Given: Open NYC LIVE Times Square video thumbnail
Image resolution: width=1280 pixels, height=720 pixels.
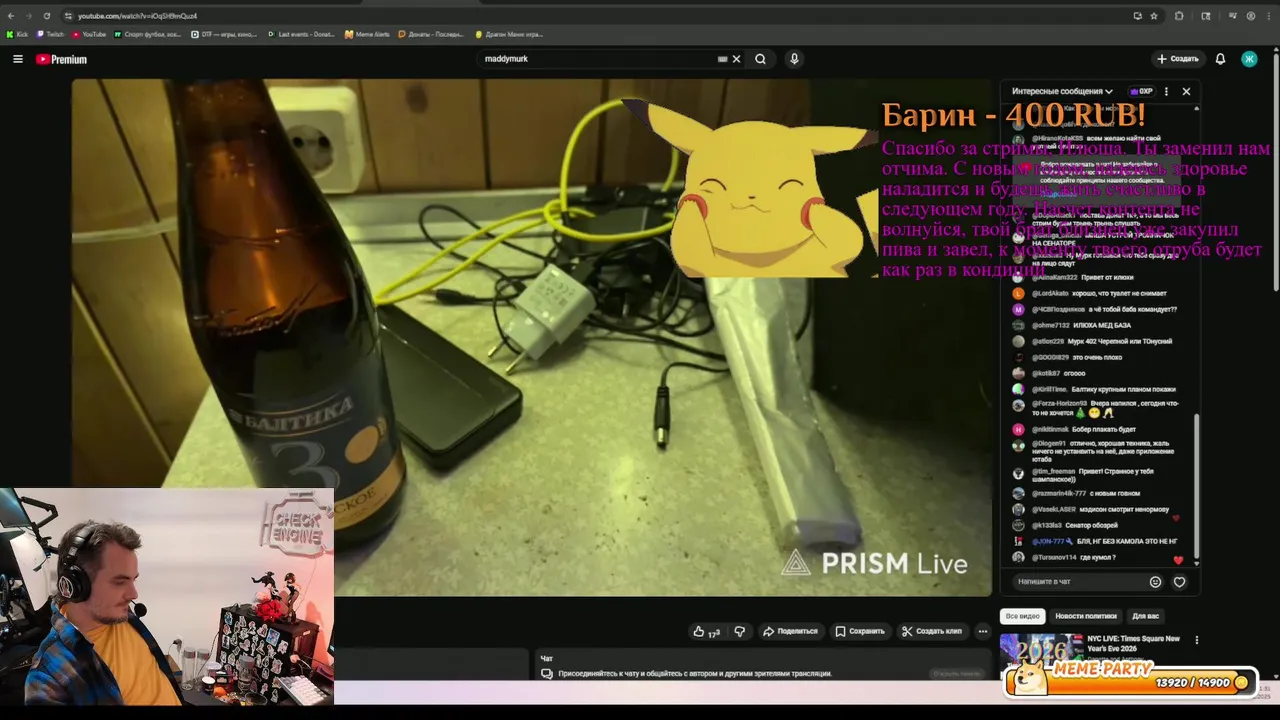Looking at the screenshot, I should click(1041, 648).
